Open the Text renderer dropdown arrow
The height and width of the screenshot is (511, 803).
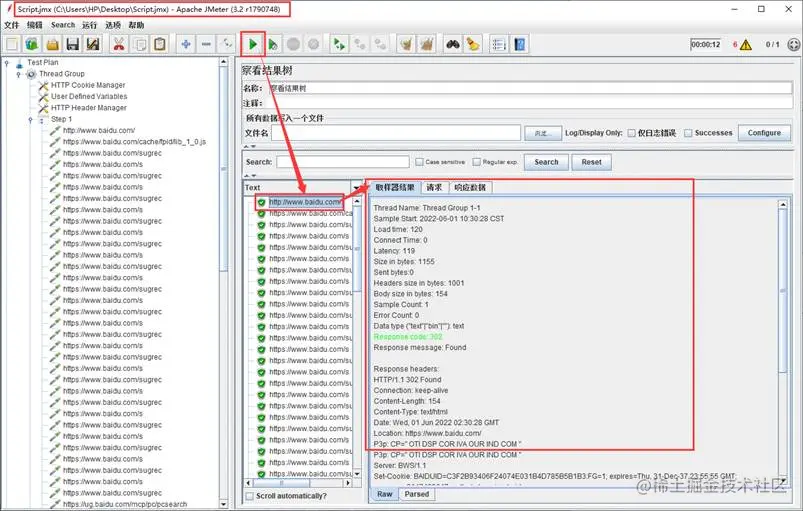357,188
